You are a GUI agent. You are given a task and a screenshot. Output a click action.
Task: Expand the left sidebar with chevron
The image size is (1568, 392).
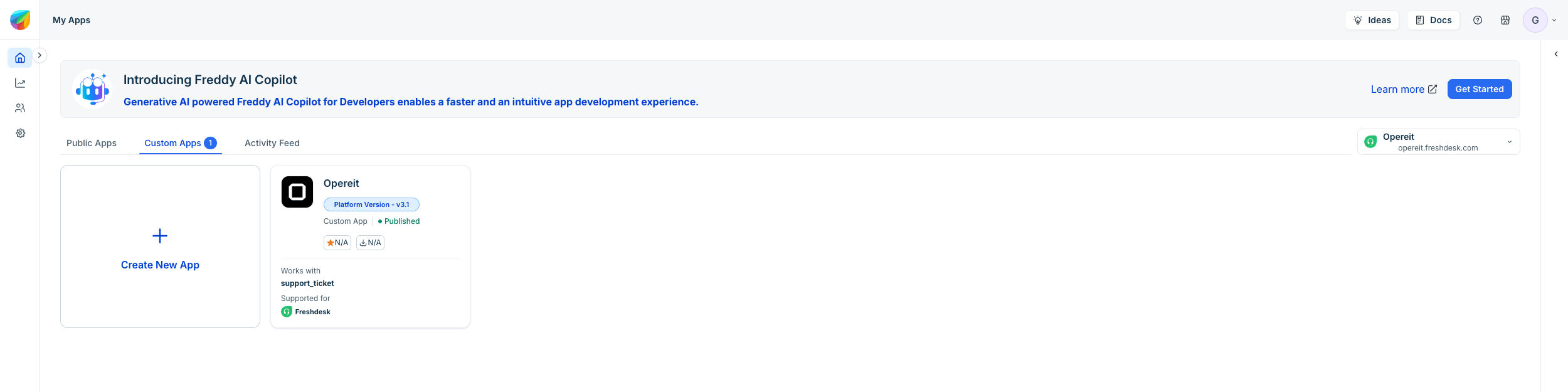pos(40,55)
